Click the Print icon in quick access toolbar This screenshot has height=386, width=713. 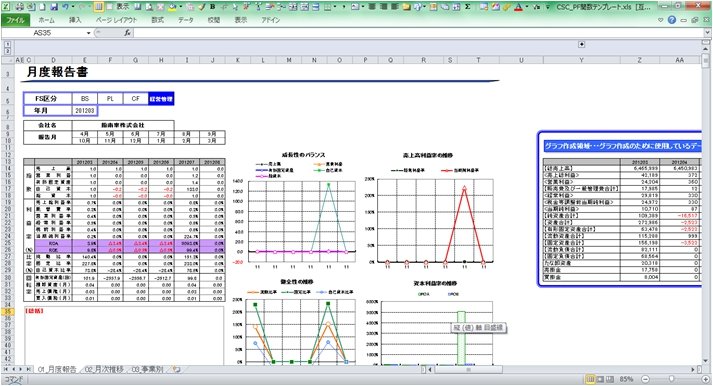point(20,7)
